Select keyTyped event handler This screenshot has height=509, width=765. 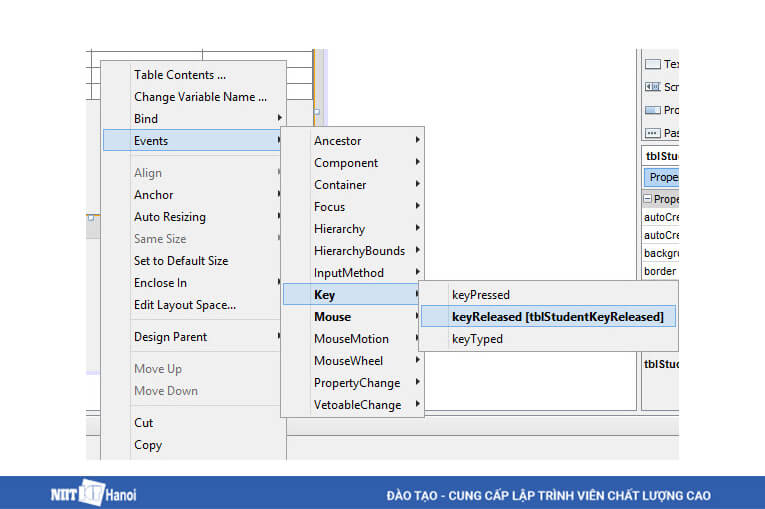click(x=548, y=339)
